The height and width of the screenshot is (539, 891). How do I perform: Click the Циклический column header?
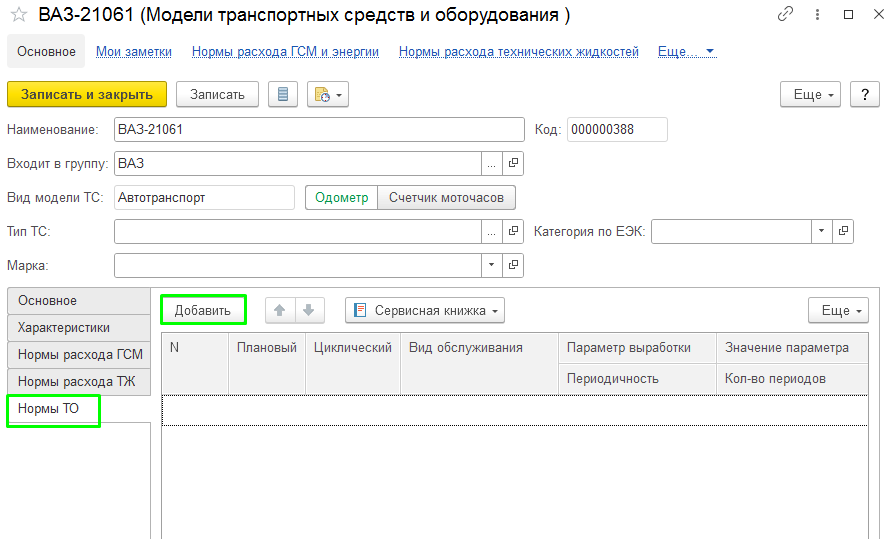pos(353,363)
